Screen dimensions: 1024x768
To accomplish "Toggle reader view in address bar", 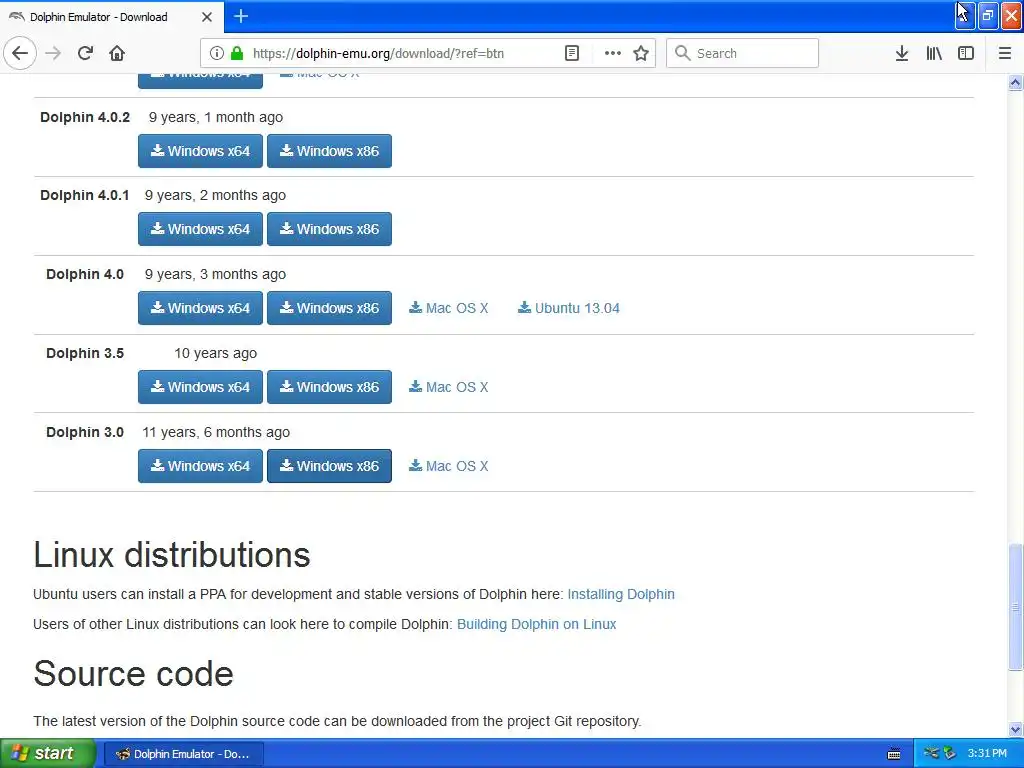I will pyautogui.click(x=572, y=54).
